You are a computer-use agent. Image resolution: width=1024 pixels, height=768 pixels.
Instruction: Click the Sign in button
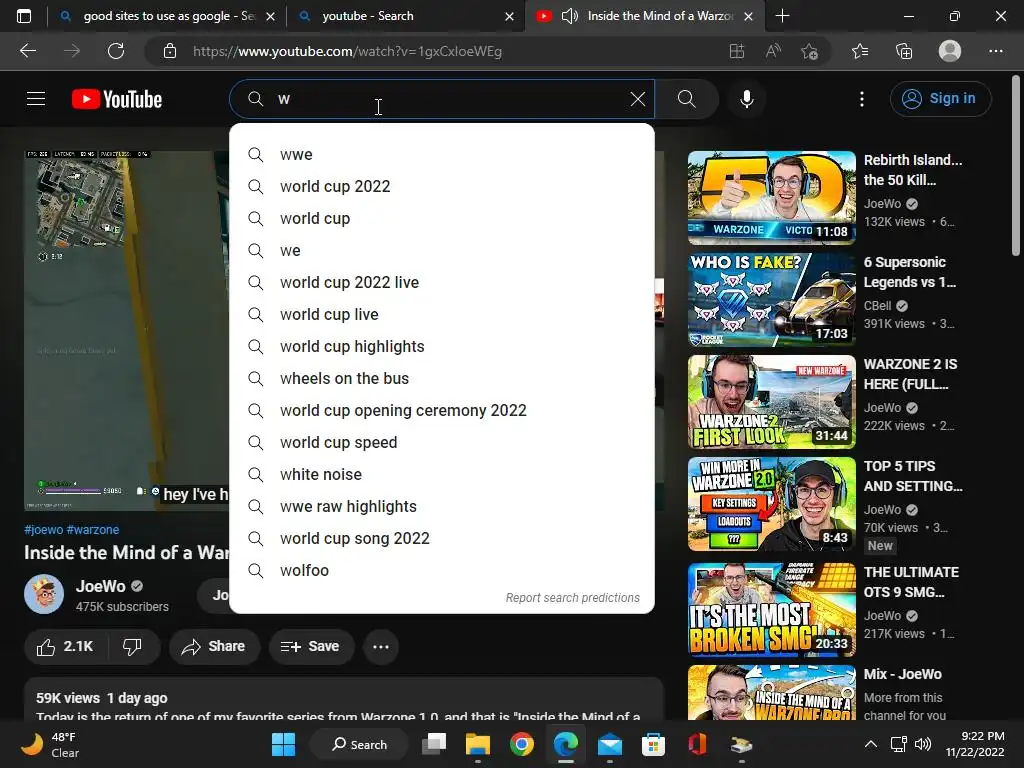click(940, 99)
